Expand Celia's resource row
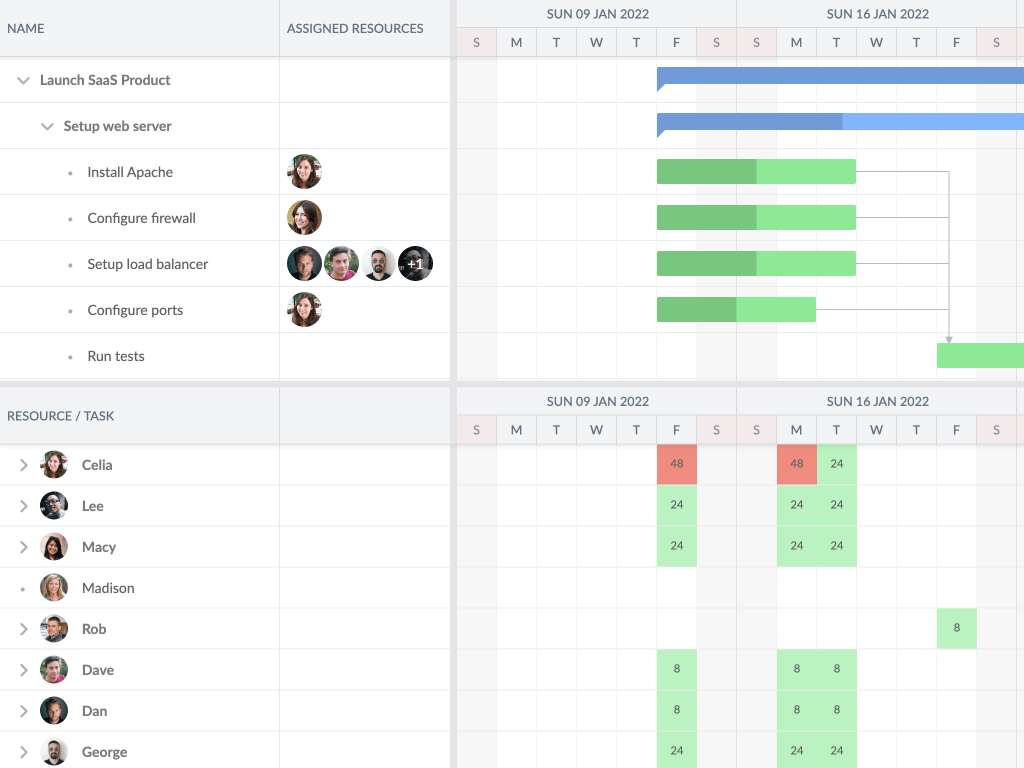Image resolution: width=1024 pixels, height=768 pixels. [x=23, y=465]
